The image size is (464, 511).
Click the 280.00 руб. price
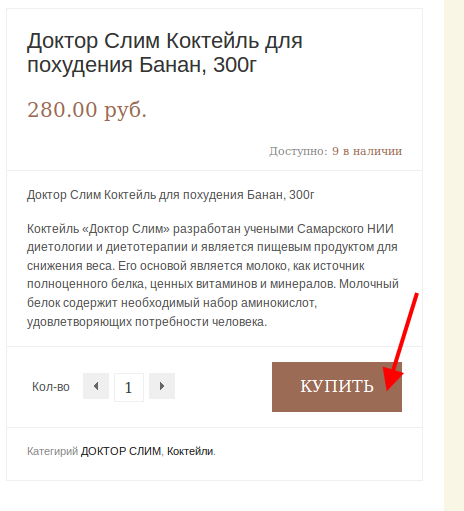coord(87,110)
